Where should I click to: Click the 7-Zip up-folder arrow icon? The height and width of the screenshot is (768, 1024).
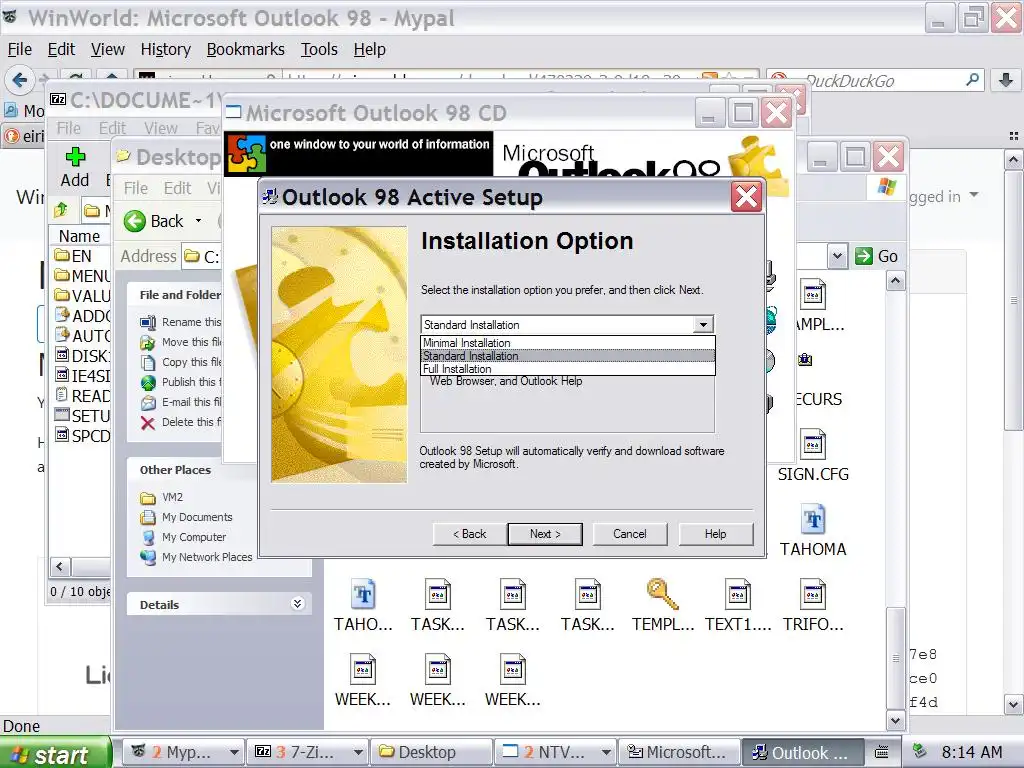pyautogui.click(x=61, y=210)
